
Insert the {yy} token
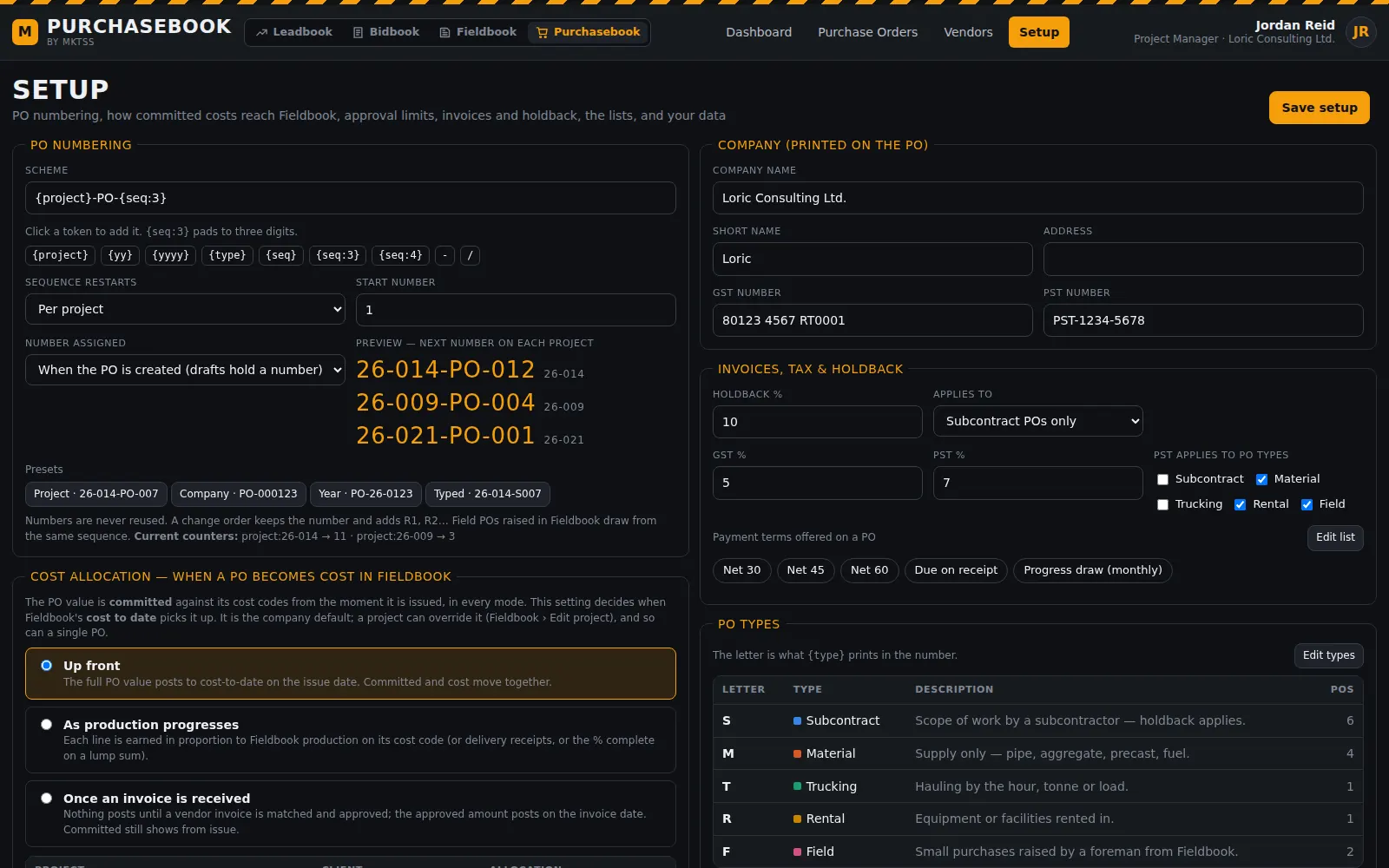pos(120,255)
